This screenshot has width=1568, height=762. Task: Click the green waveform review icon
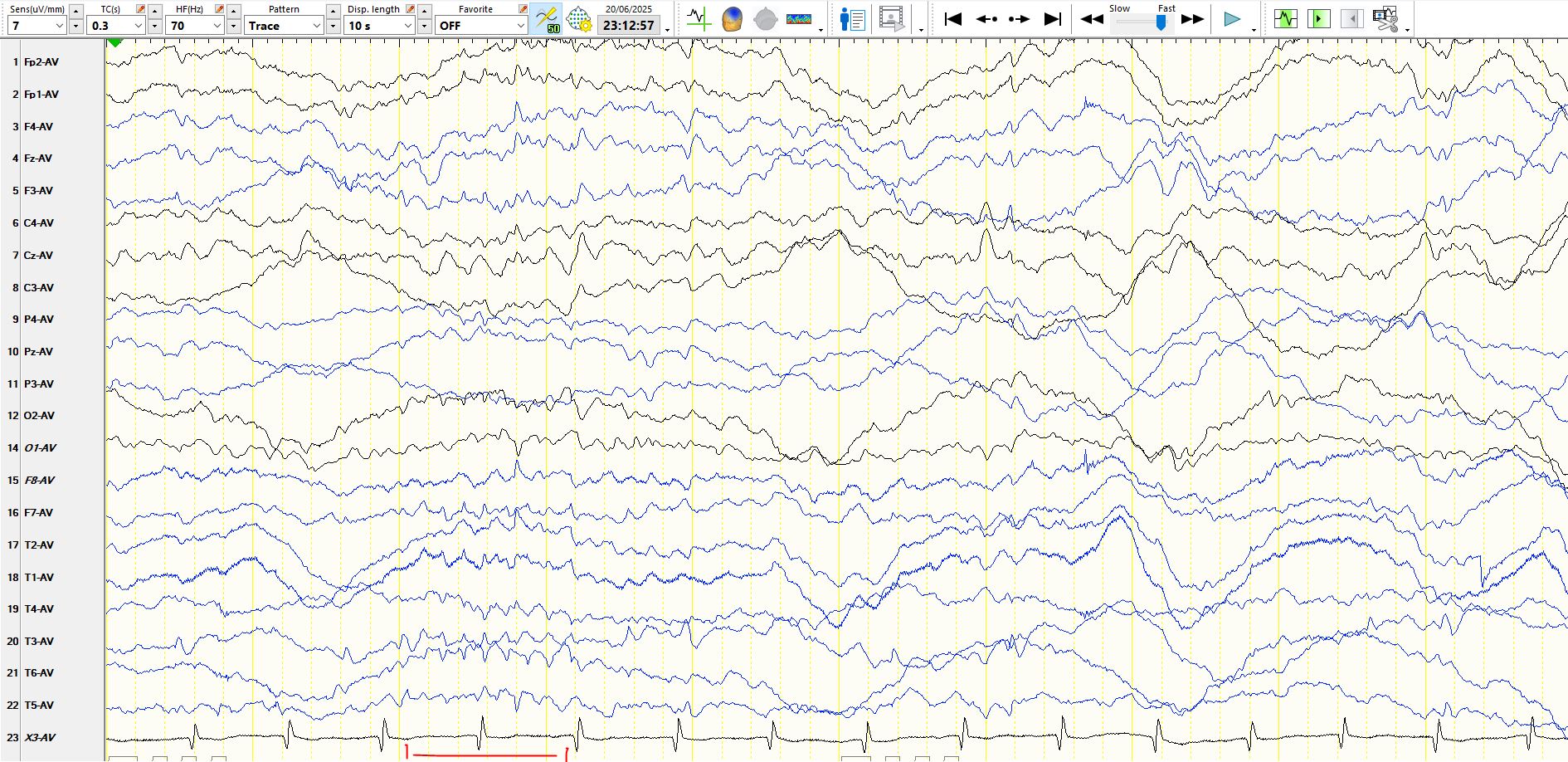1286,18
